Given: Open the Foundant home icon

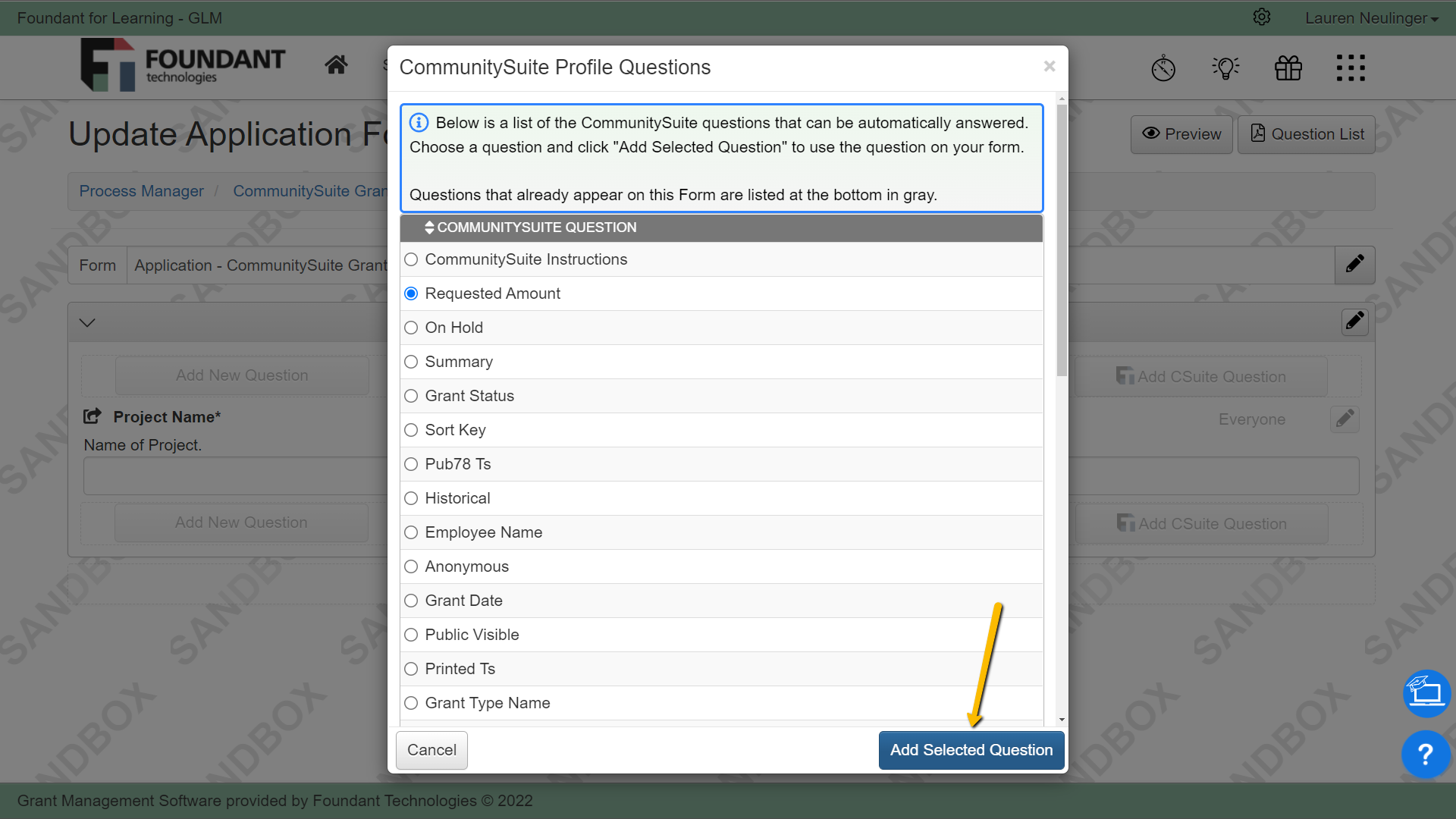Looking at the screenshot, I should [337, 64].
